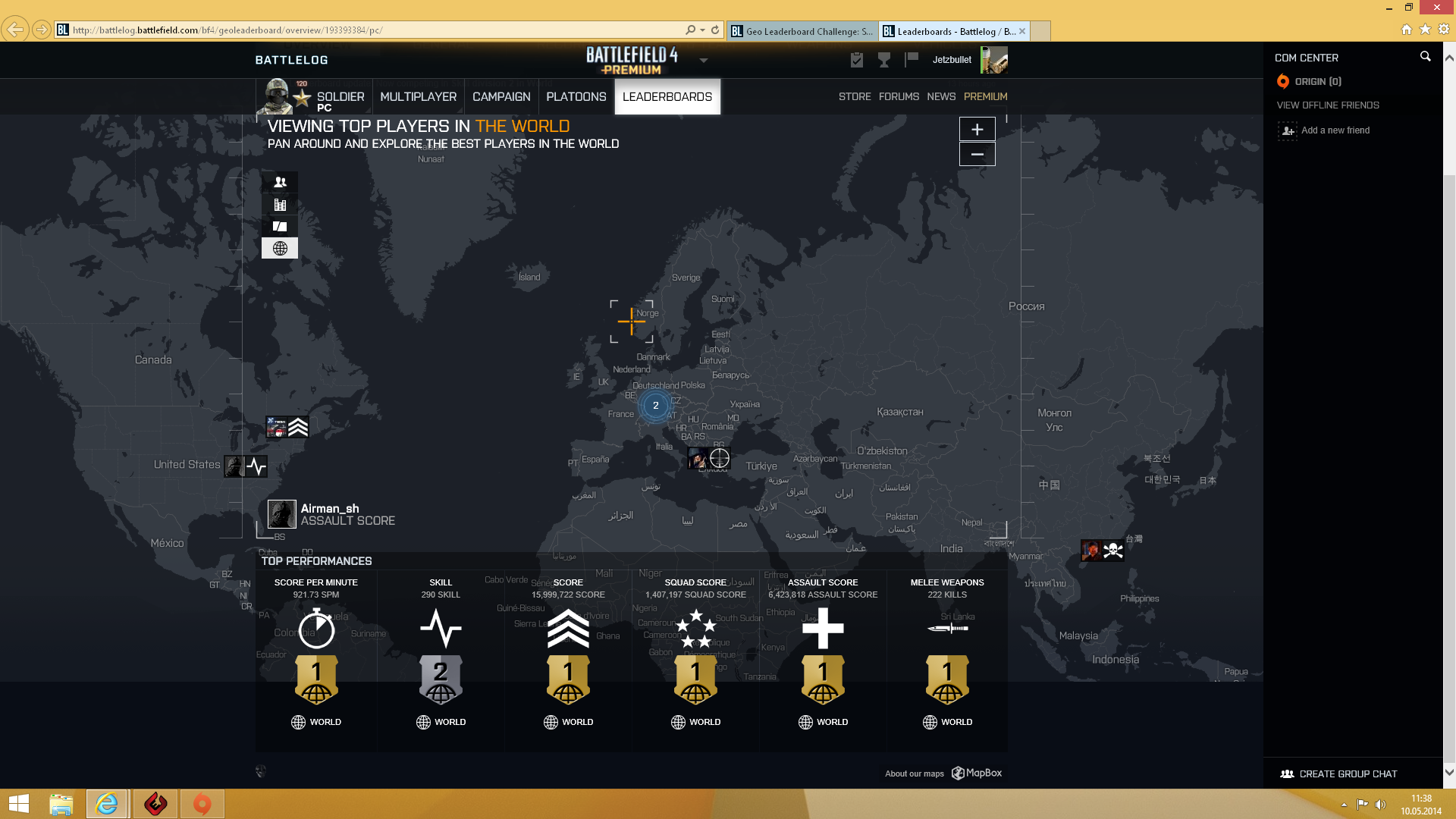This screenshot has height=819, width=1456.
Task: Click the browser refresh icon
Action: coord(714,30)
